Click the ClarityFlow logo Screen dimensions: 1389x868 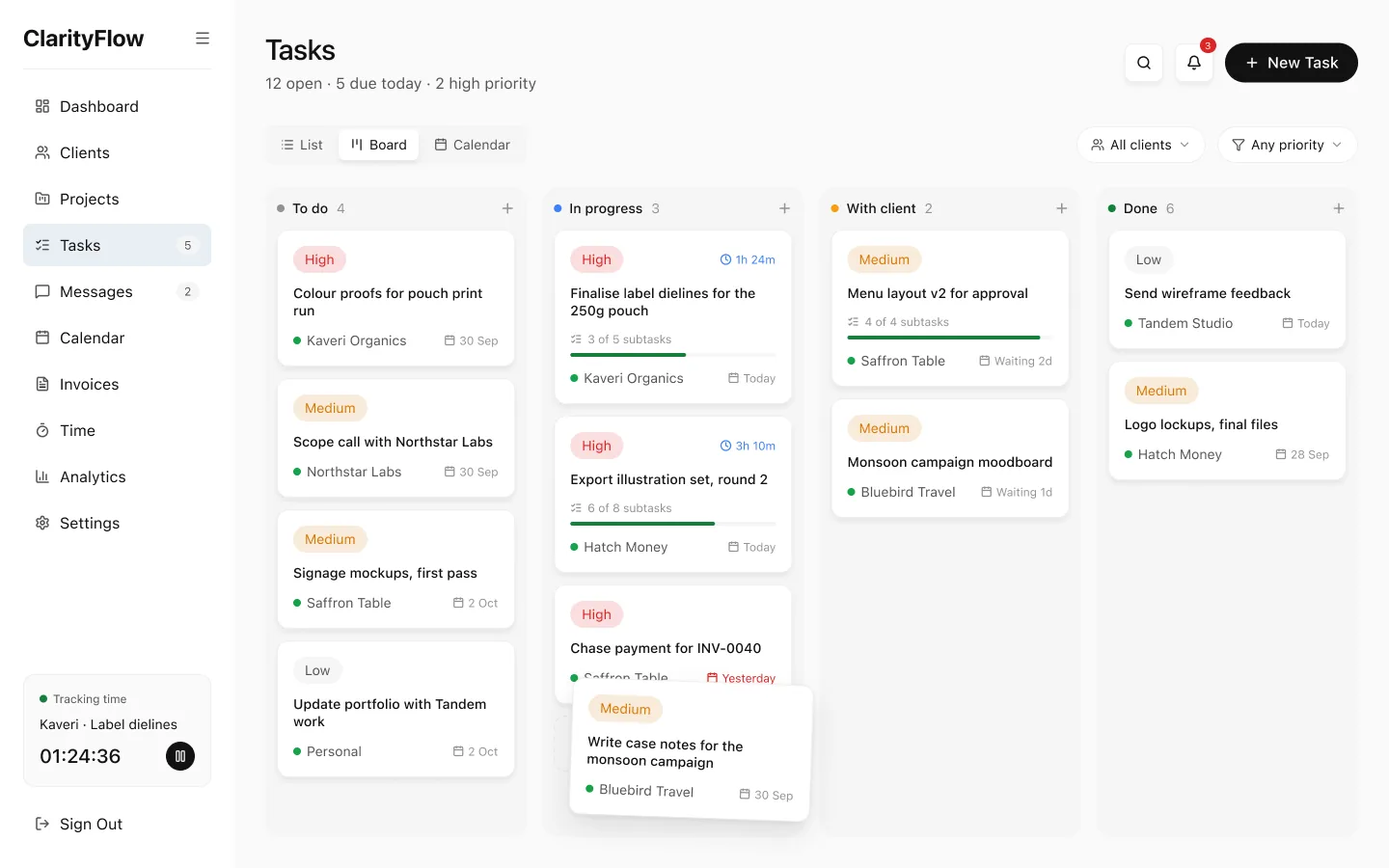84,39
